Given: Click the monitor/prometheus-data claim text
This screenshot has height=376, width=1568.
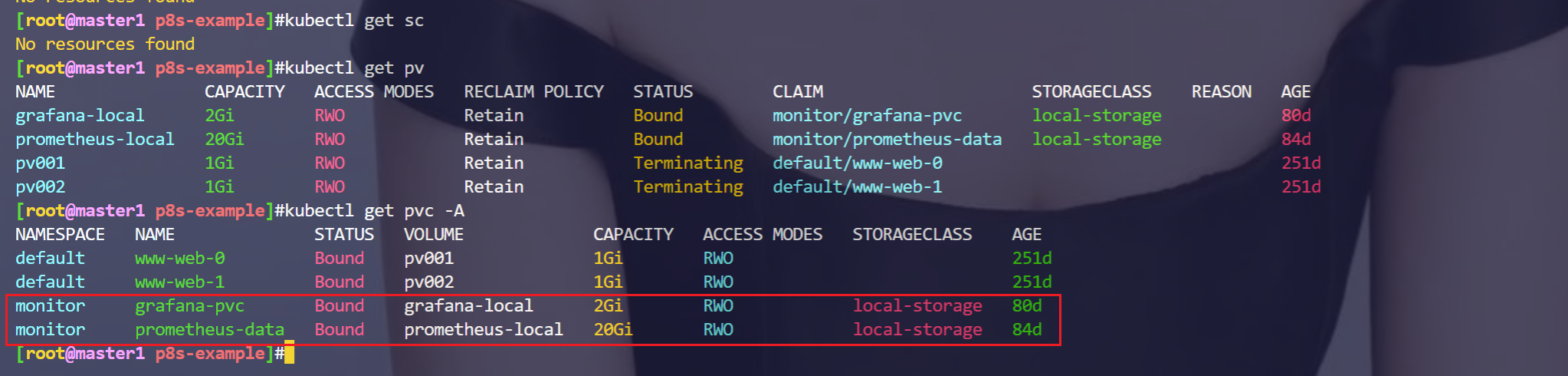Looking at the screenshot, I should point(887,139).
